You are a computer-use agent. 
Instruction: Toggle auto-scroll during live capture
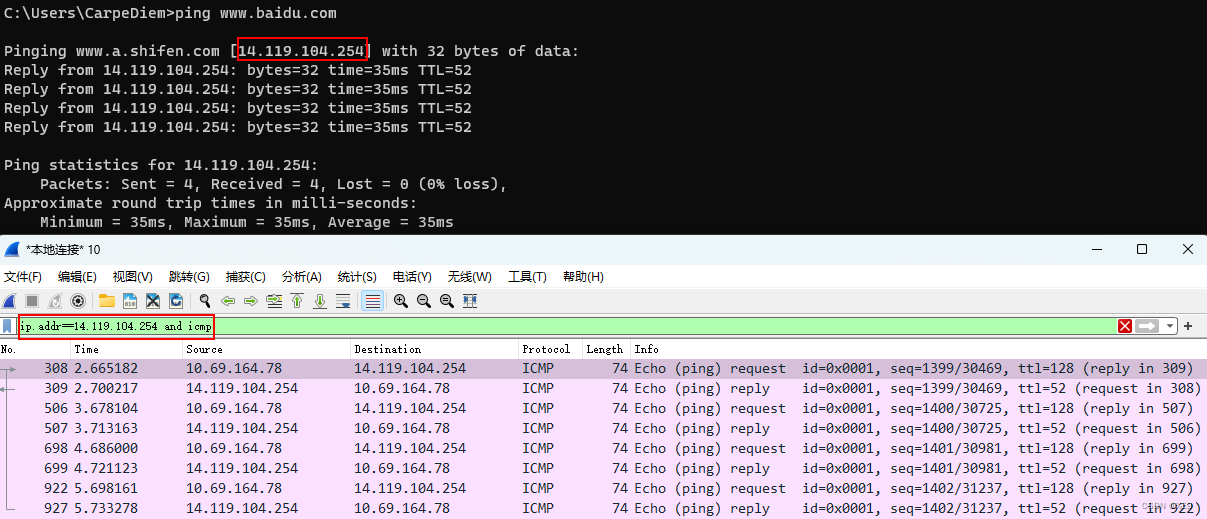tap(343, 301)
